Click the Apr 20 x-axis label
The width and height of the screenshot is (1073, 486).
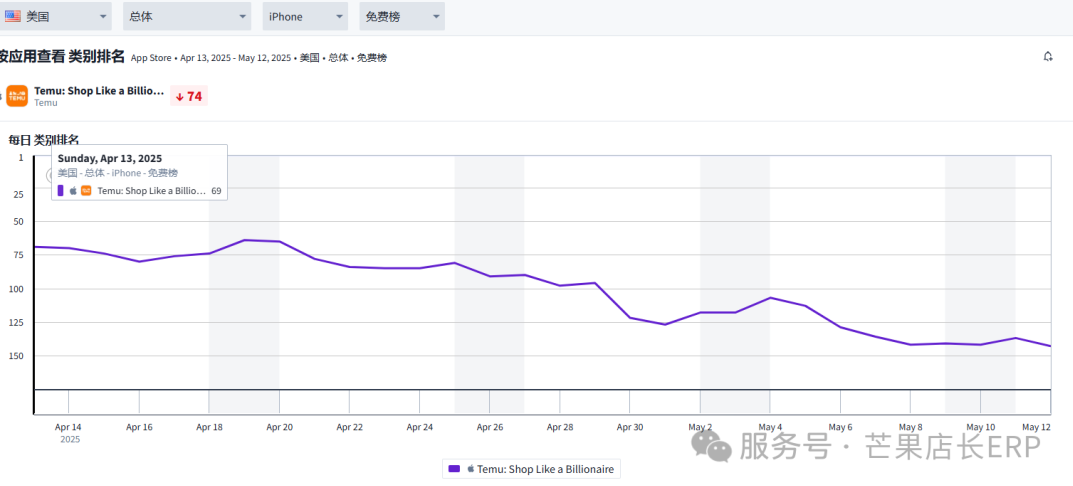coord(279,427)
